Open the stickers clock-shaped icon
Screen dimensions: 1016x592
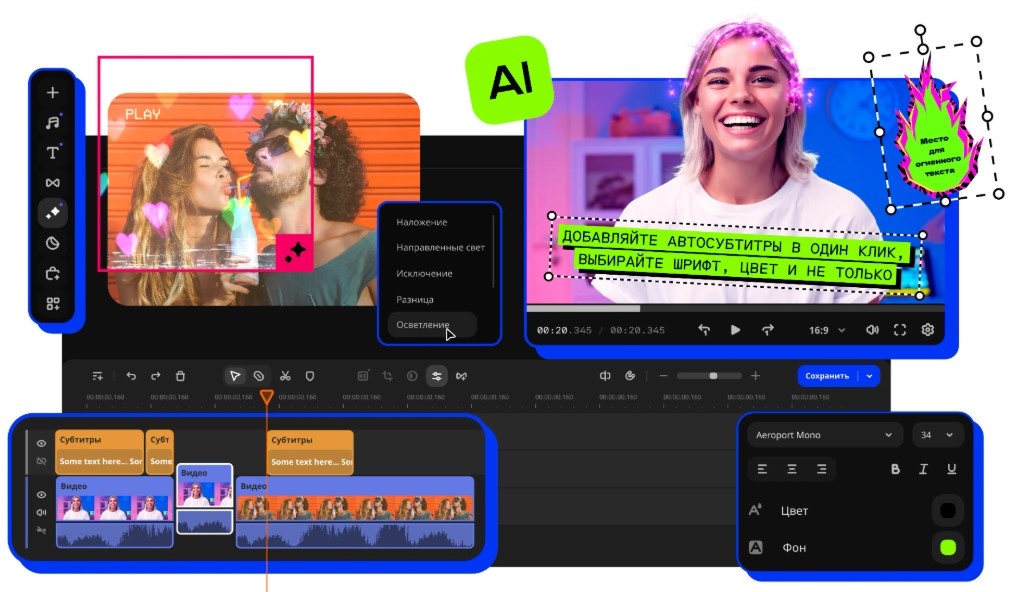(x=52, y=243)
